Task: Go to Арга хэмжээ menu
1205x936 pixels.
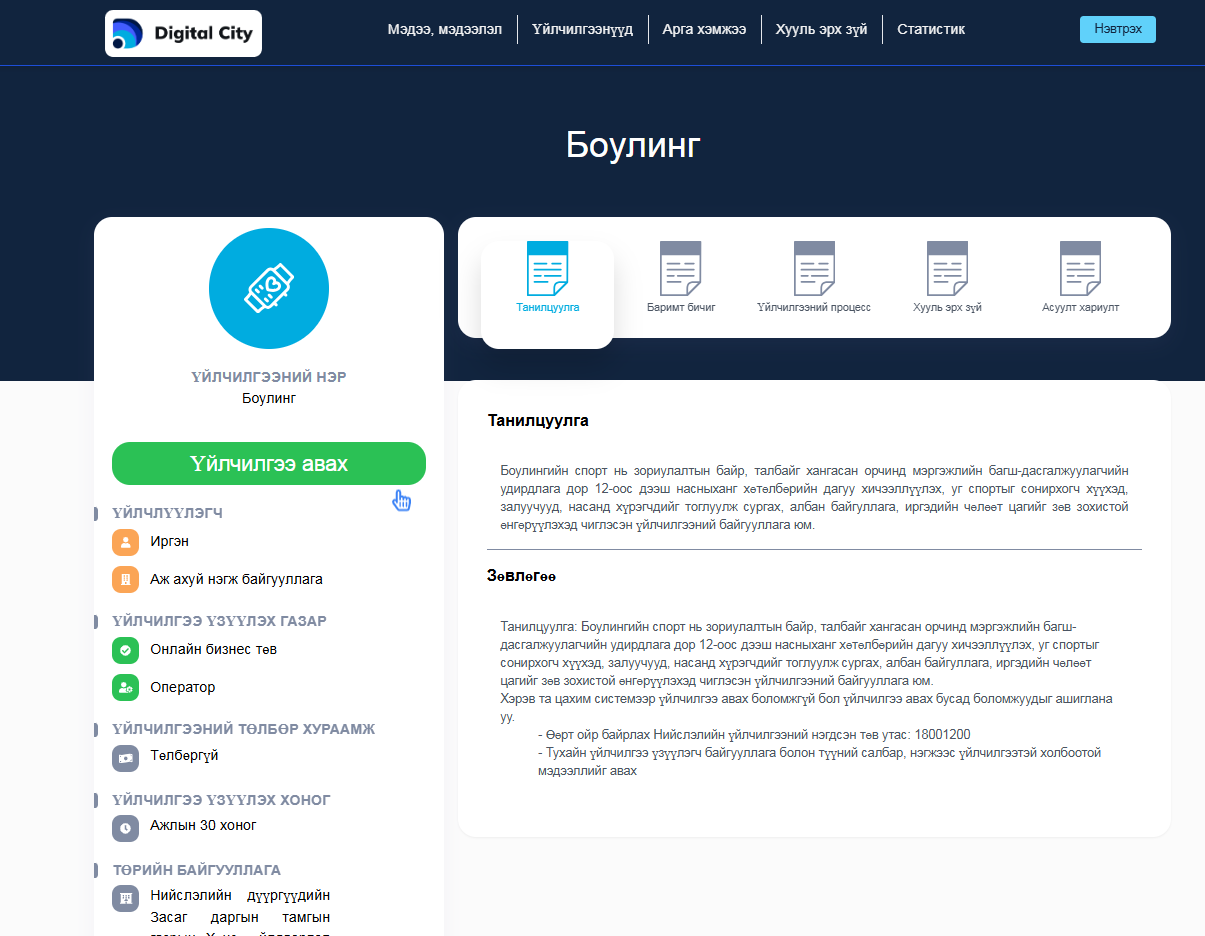Action: point(704,30)
